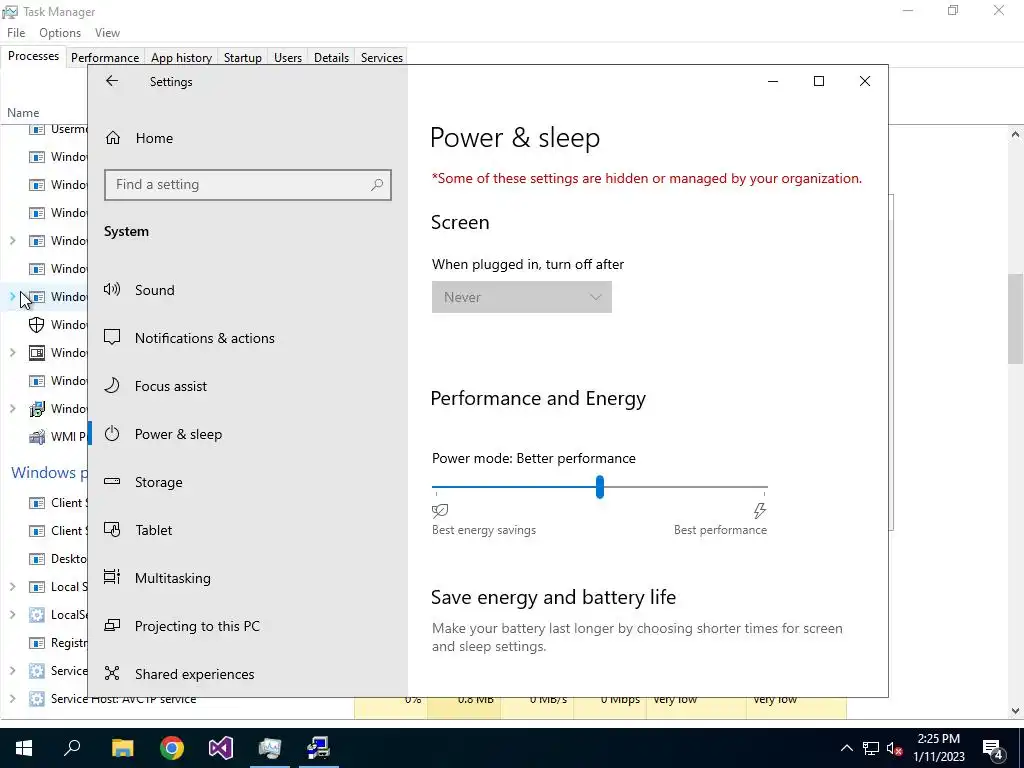Open the clock showing 2:25 PM

click(x=938, y=748)
